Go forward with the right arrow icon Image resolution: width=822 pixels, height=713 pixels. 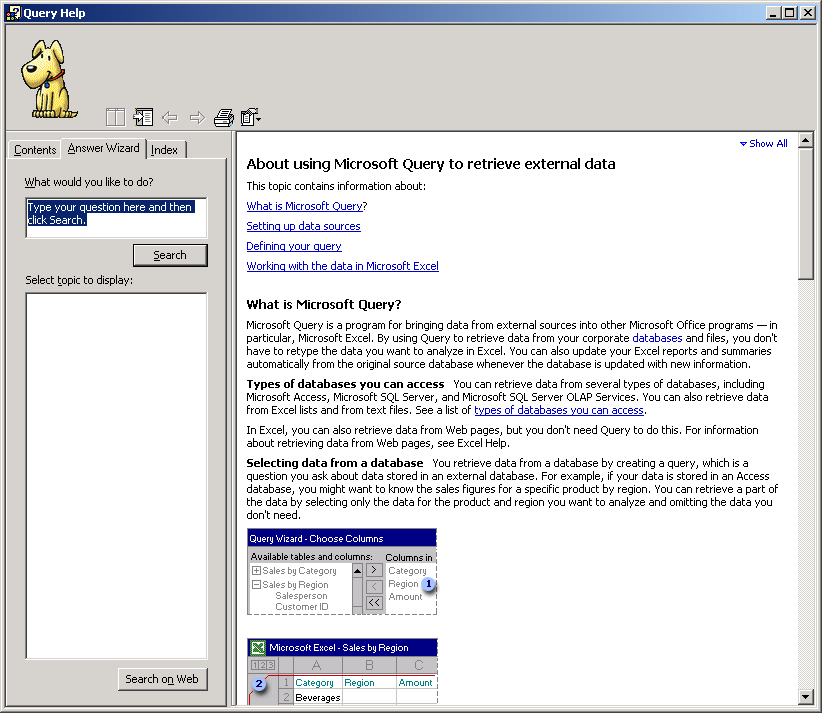point(197,117)
